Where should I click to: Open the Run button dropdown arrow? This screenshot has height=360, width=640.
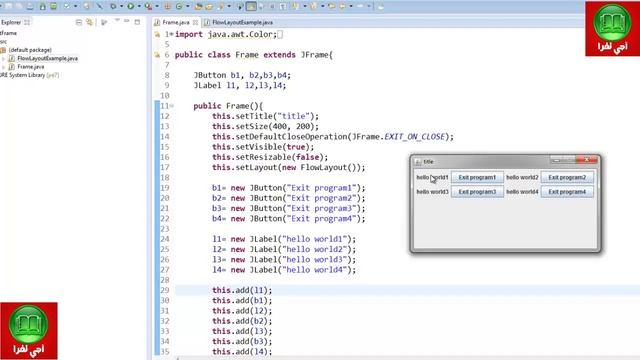139,6
